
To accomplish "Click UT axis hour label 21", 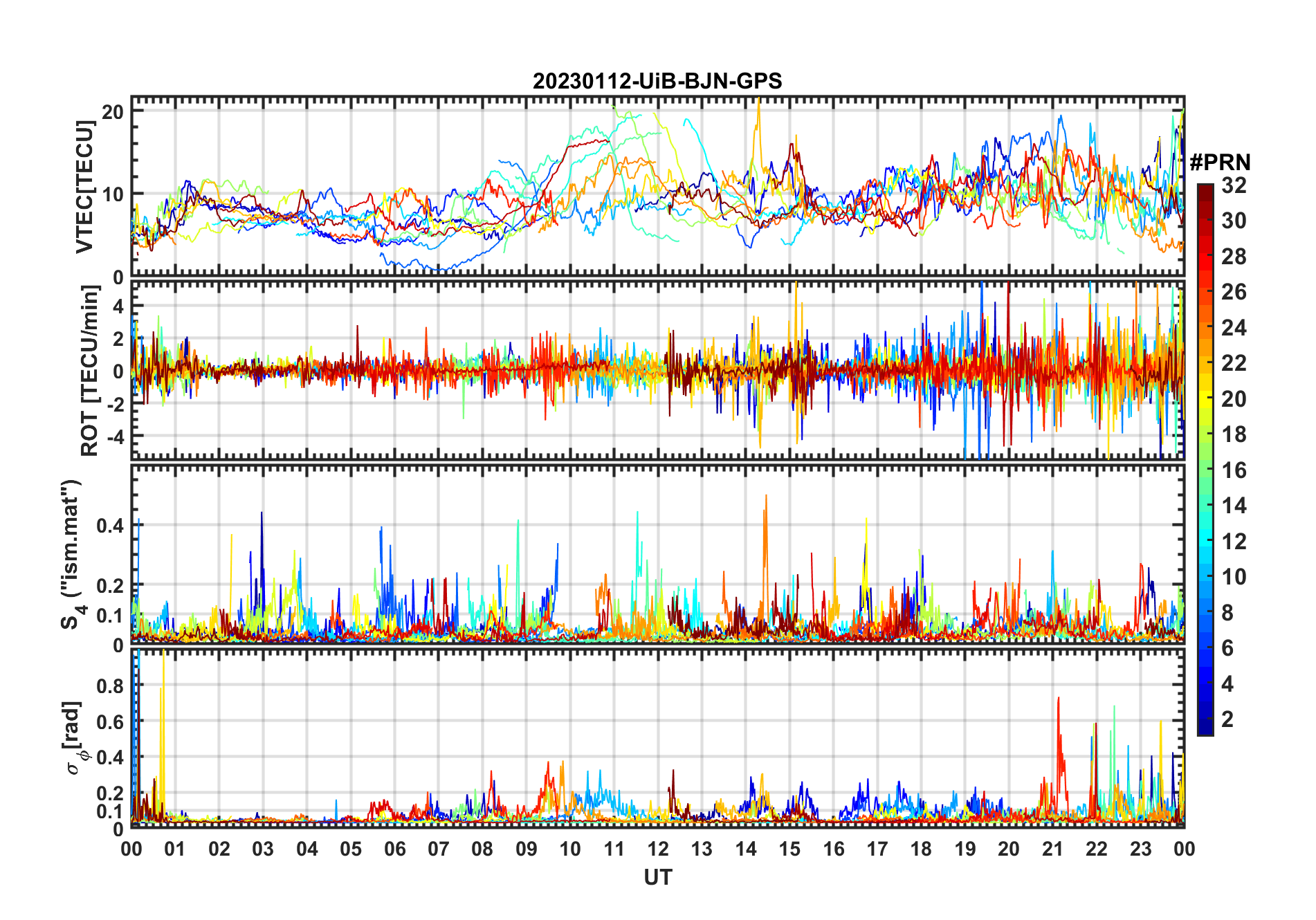I will 1053,849.
